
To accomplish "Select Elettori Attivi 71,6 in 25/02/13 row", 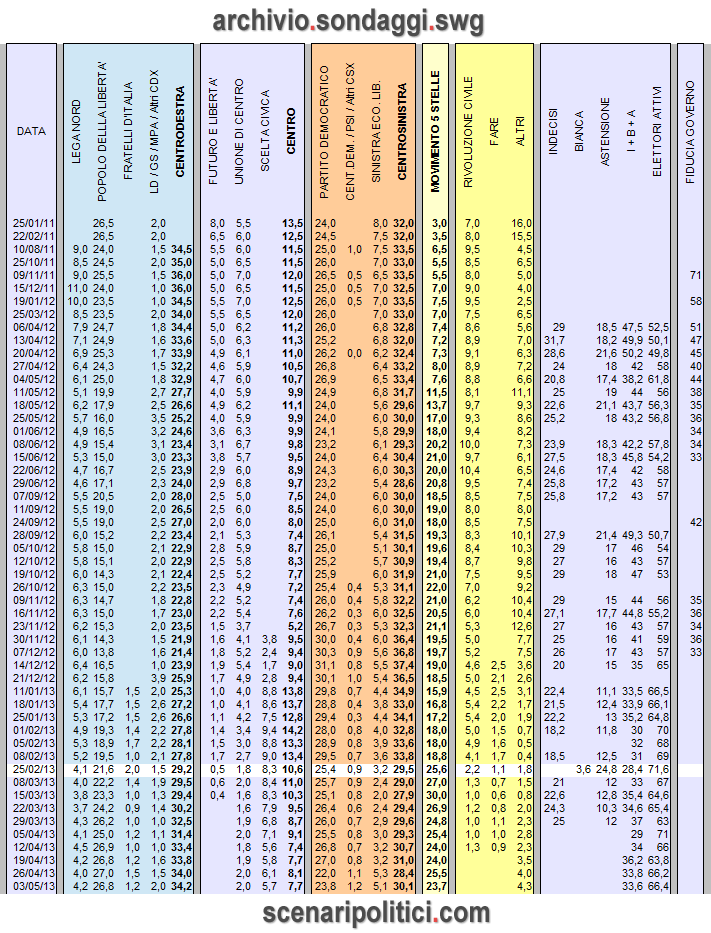I will (658, 769).
